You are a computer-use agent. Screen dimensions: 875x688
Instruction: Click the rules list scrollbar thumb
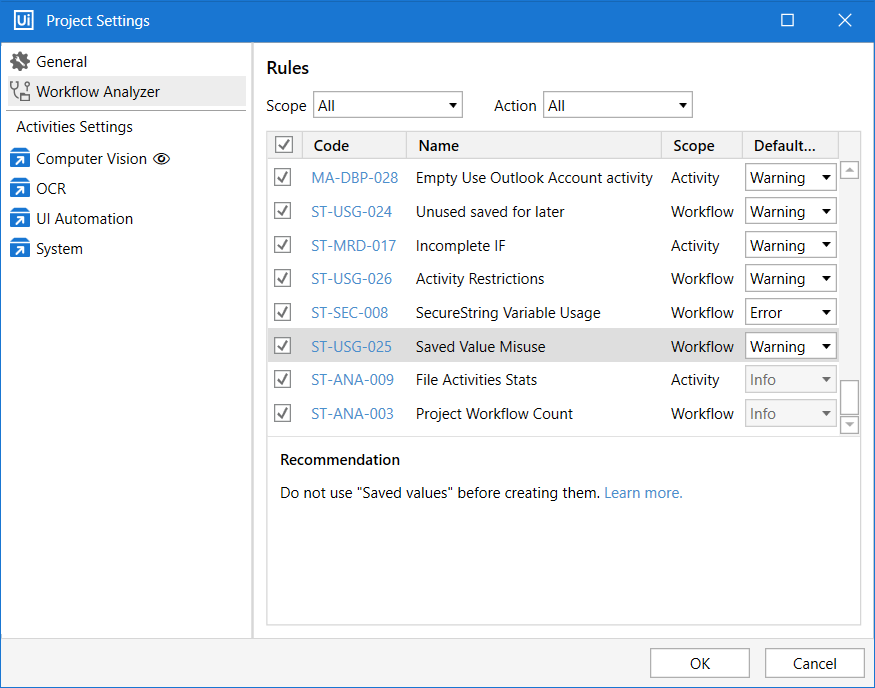click(849, 397)
